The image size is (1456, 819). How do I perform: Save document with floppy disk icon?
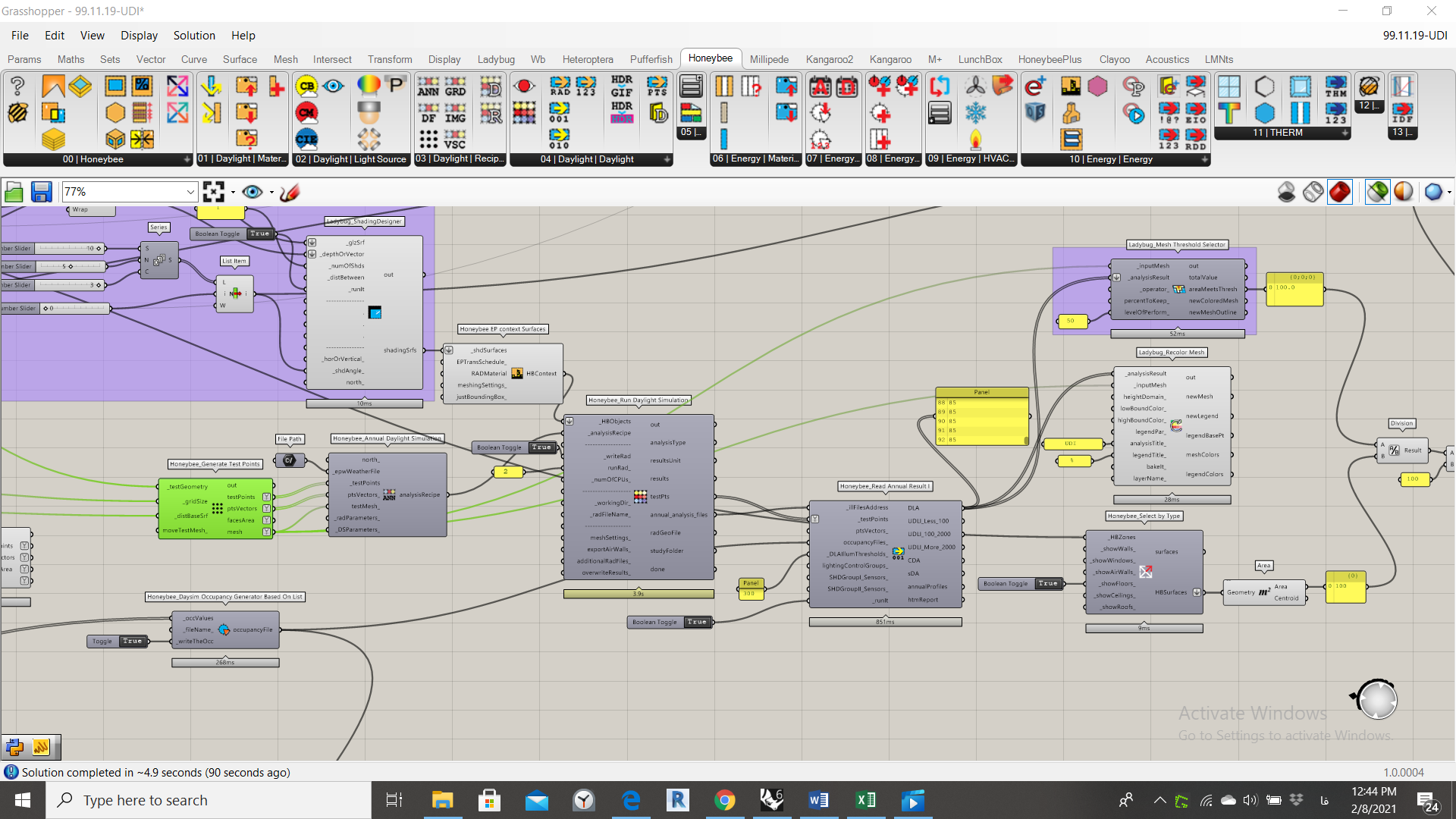coord(41,193)
